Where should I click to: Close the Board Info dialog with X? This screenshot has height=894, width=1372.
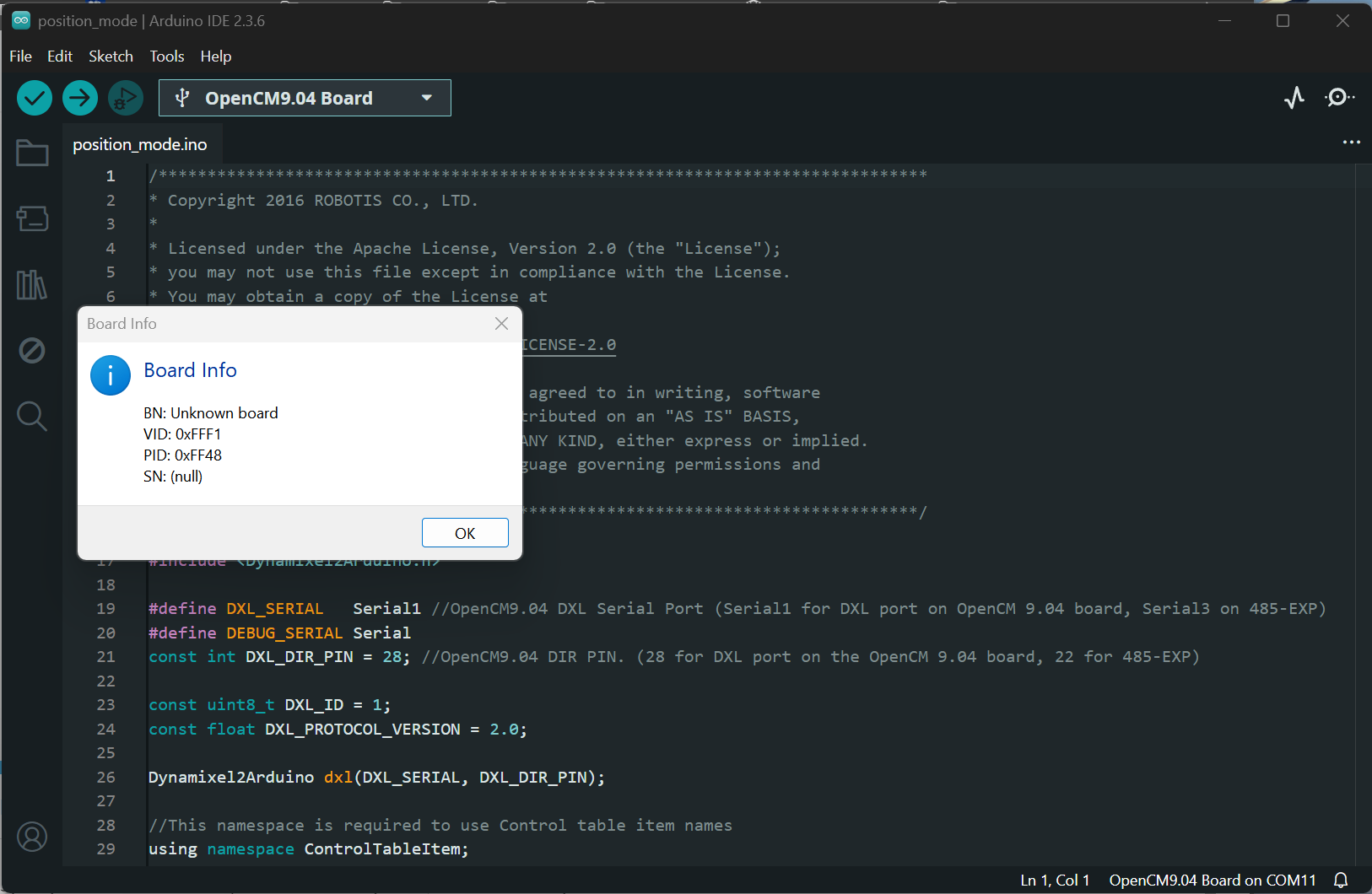[501, 324]
